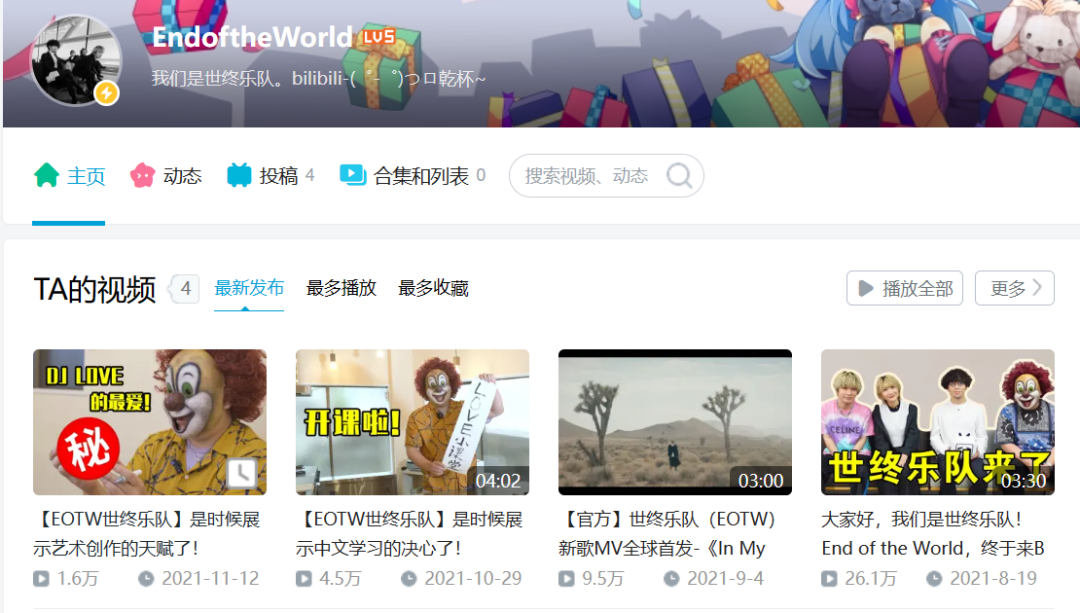Screen dimensions: 1080x613
Task: Open title 【官方】世终乐队 新歌MV全球首发
Action: pyautogui.click(x=667, y=534)
